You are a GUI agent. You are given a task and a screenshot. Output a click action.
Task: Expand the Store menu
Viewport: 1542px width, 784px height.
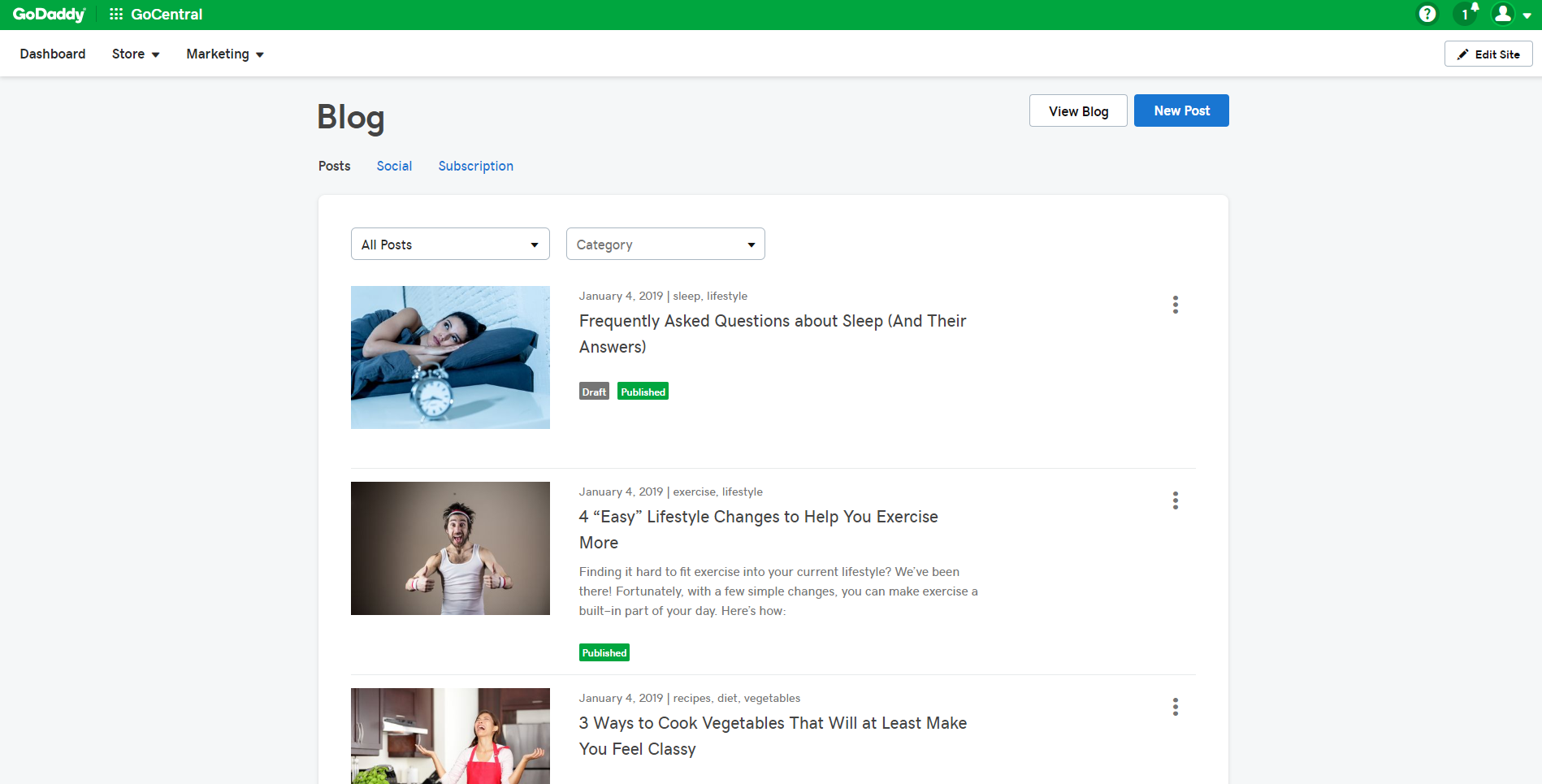click(x=136, y=54)
